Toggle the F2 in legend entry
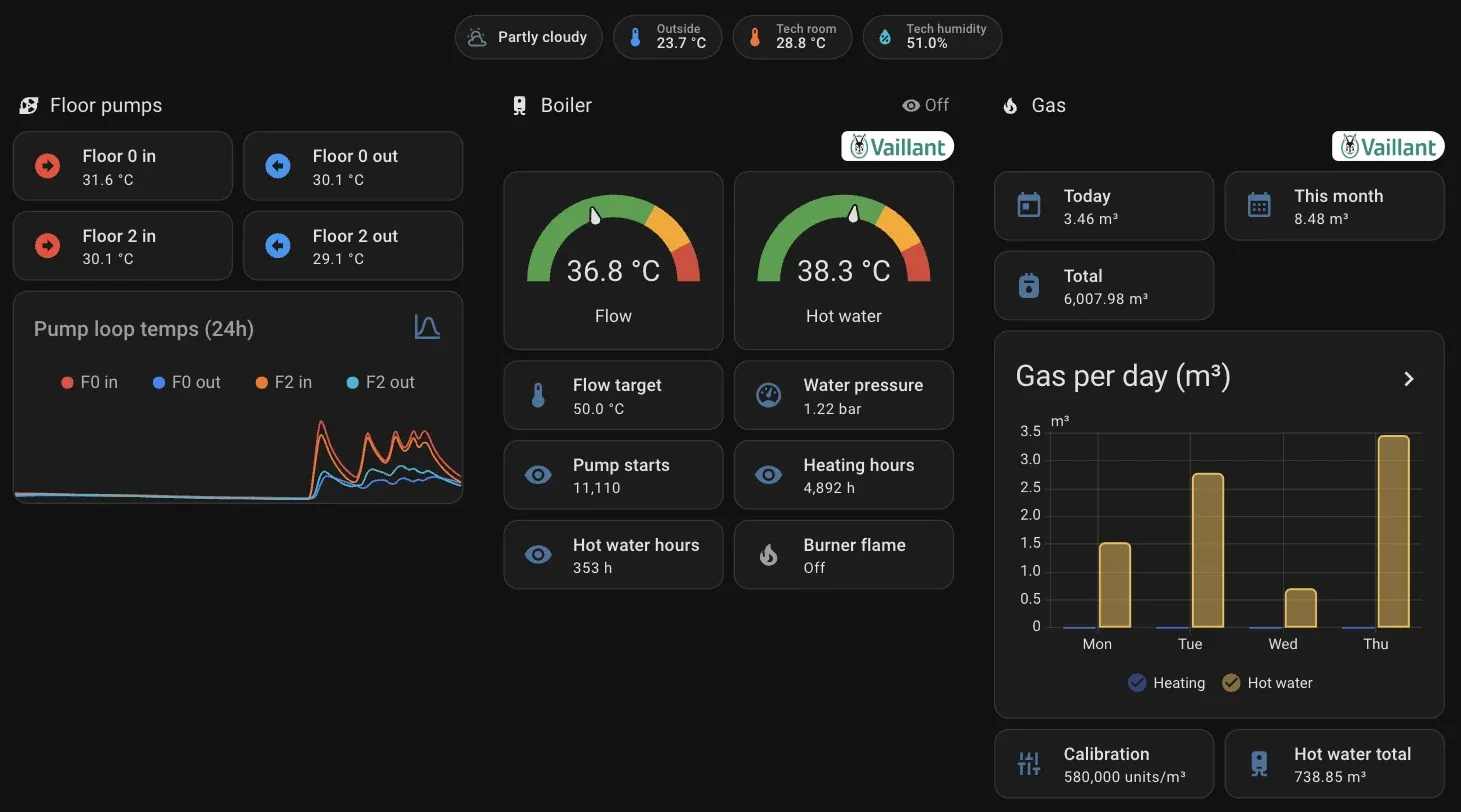This screenshot has width=1461, height=812. click(284, 382)
